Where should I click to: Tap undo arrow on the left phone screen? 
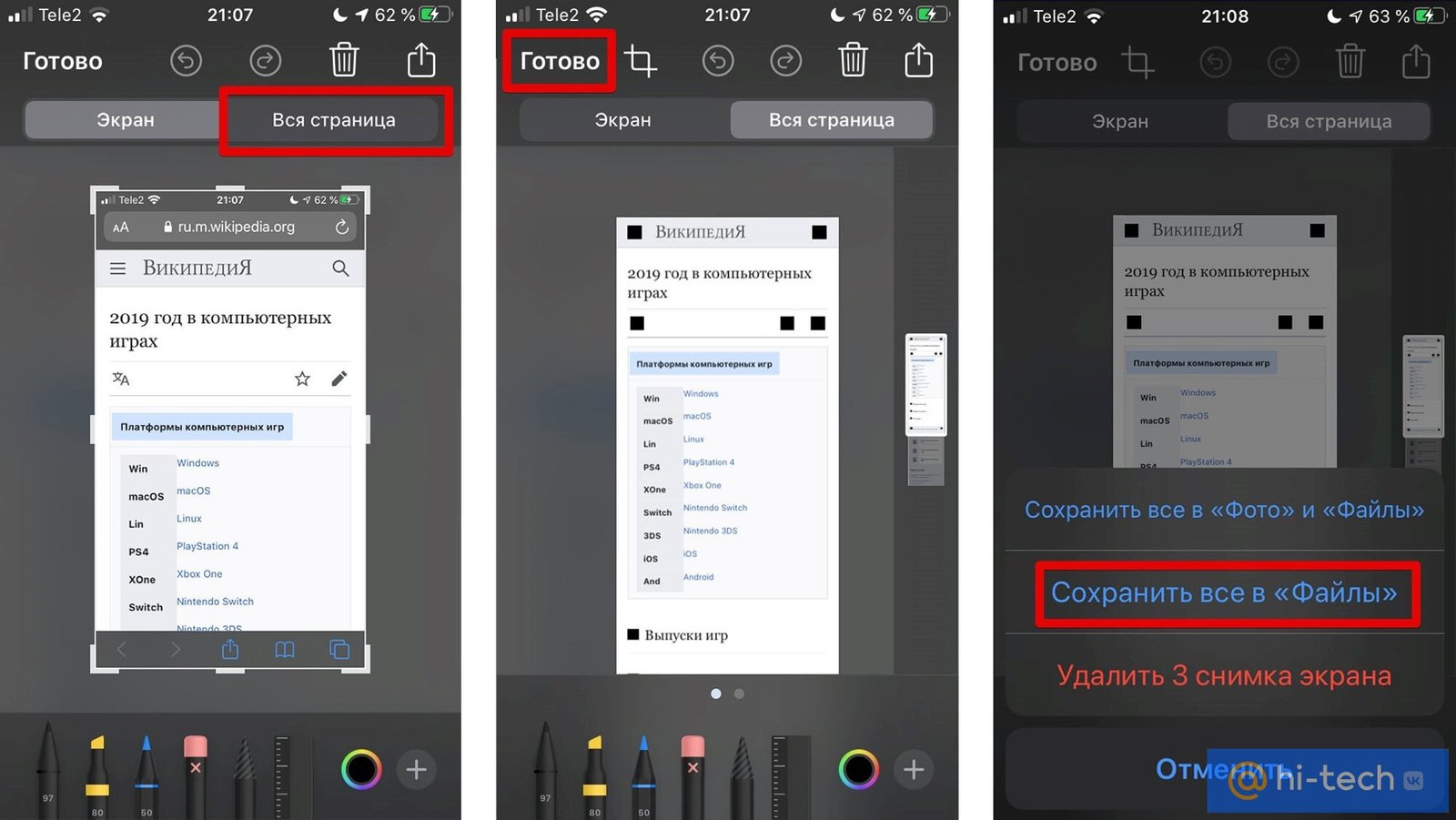[x=186, y=61]
